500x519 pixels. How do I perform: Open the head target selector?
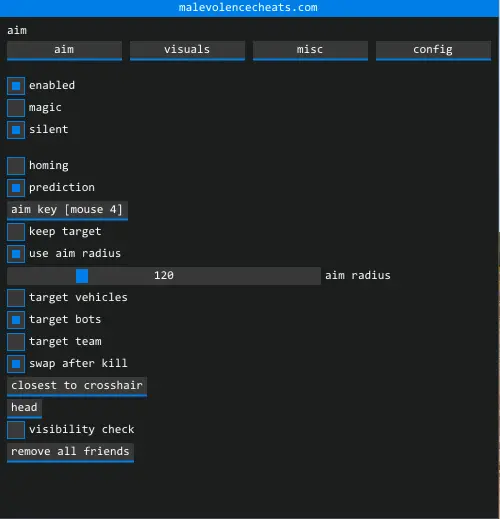point(24,408)
